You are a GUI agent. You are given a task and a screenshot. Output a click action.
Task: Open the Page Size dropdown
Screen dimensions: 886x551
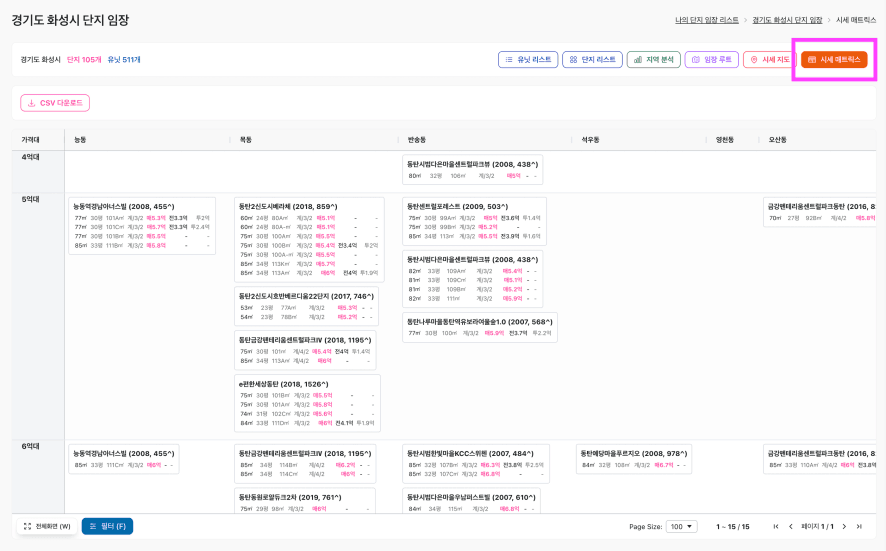pos(683,526)
